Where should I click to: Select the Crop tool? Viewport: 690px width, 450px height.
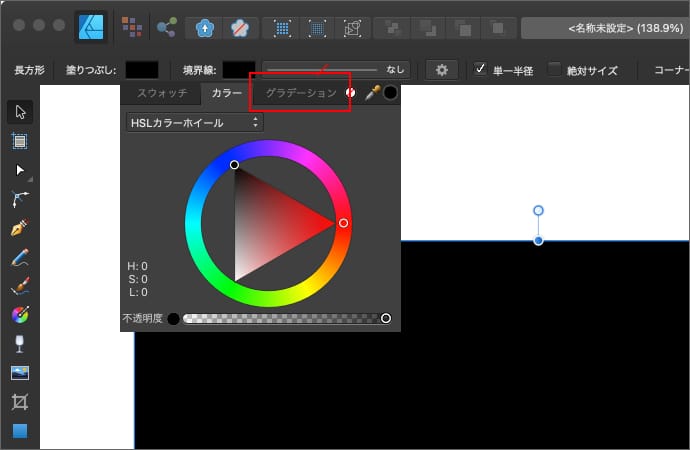point(20,402)
